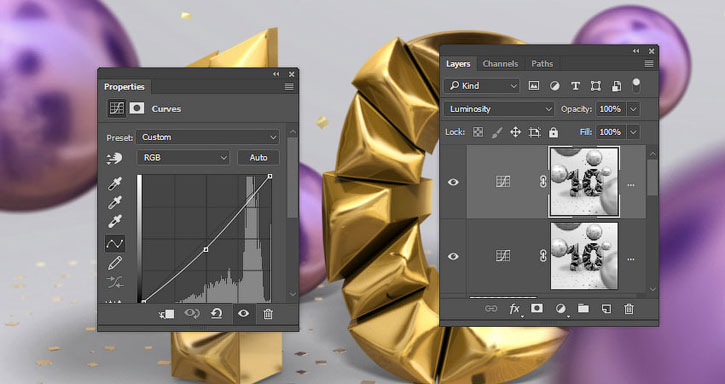Click the Opacity 100% field
This screenshot has width=725, height=384.
(x=610, y=109)
